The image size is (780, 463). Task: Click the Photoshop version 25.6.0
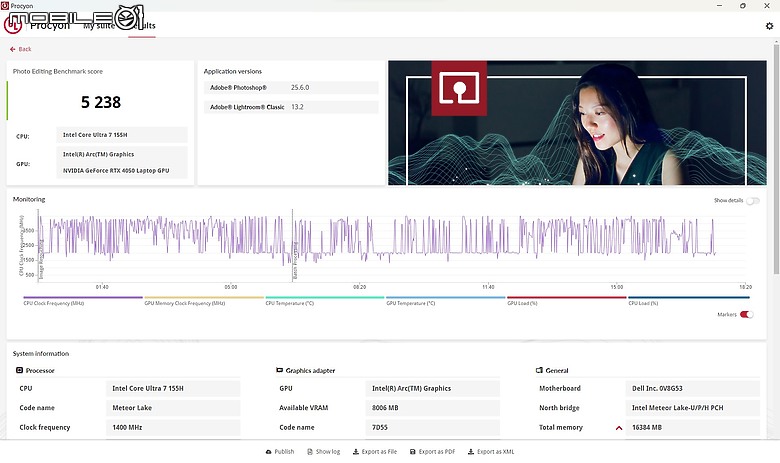coord(300,88)
